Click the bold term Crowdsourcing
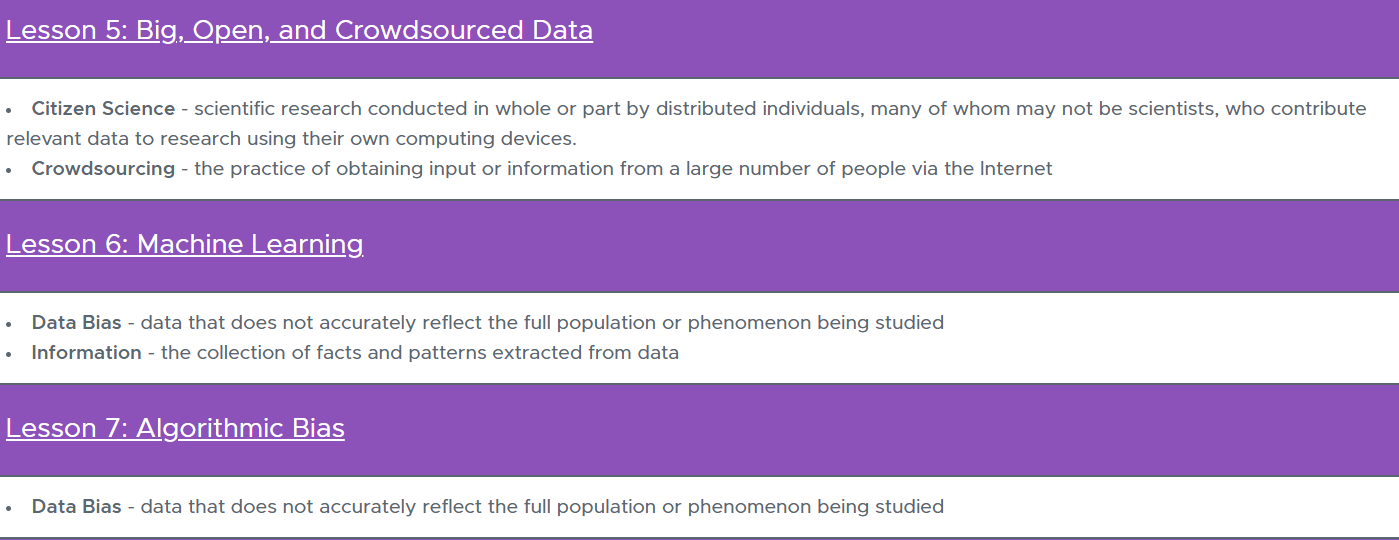The height and width of the screenshot is (540, 1399). pyautogui.click(x=103, y=168)
